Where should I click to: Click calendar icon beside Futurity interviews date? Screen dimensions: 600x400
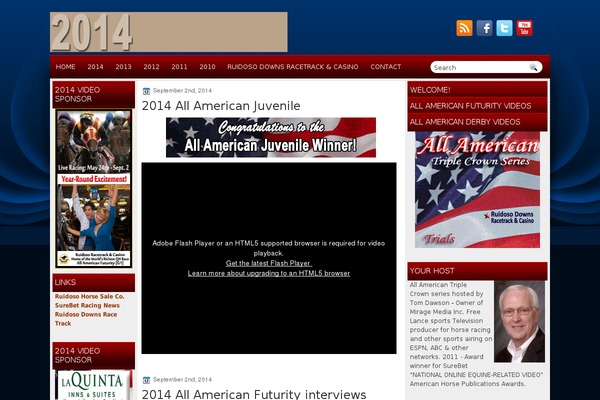click(x=146, y=380)
